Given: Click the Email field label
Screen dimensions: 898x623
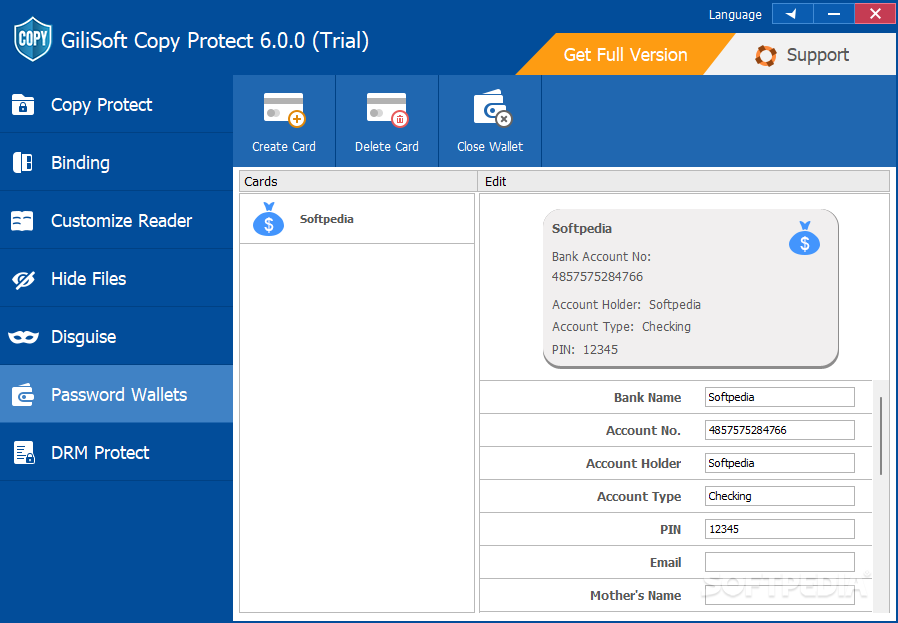Looking at the screenshot, I should 665,563.
